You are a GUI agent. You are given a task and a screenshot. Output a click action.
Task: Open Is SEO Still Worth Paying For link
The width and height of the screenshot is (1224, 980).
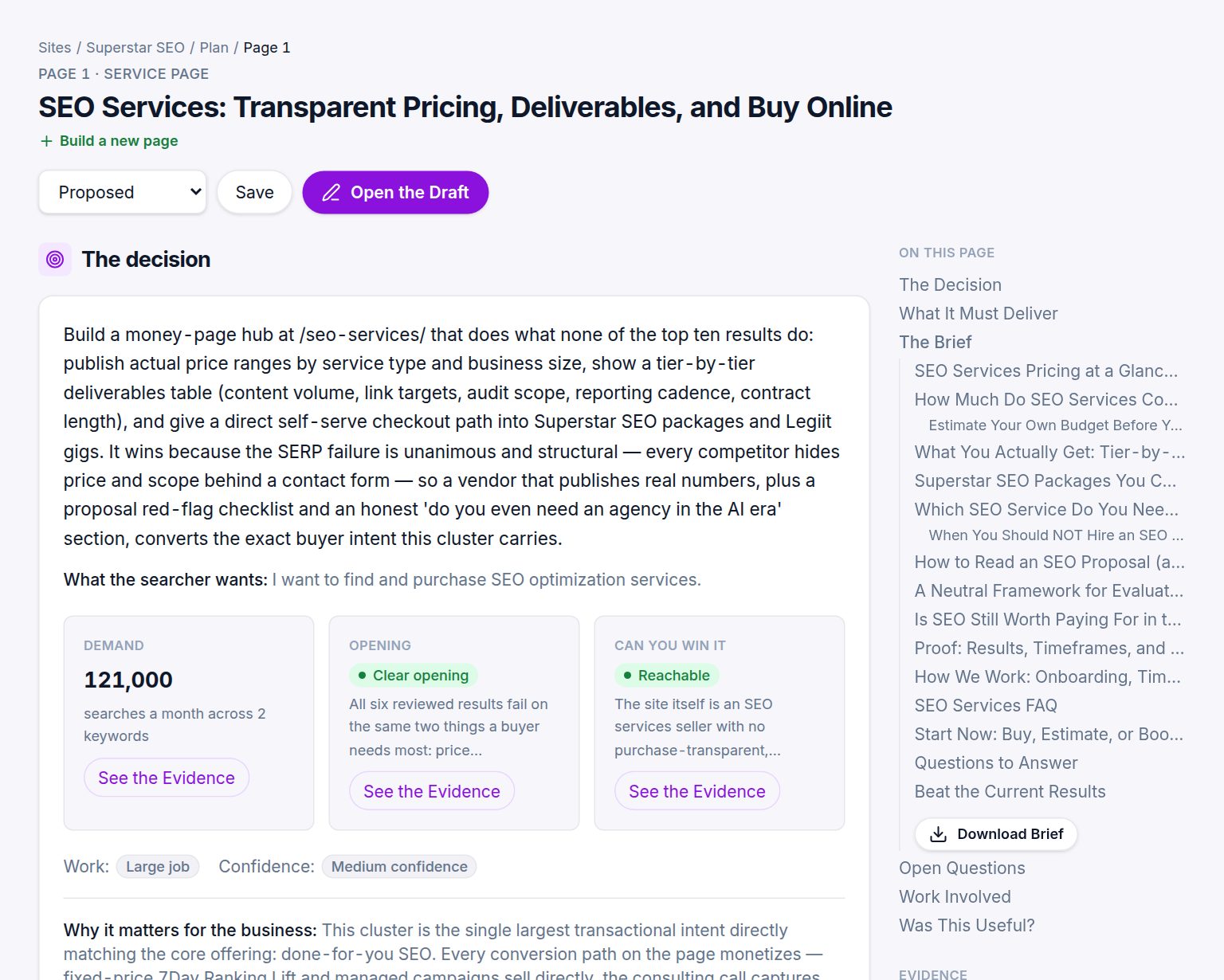tap(1049, 620)
